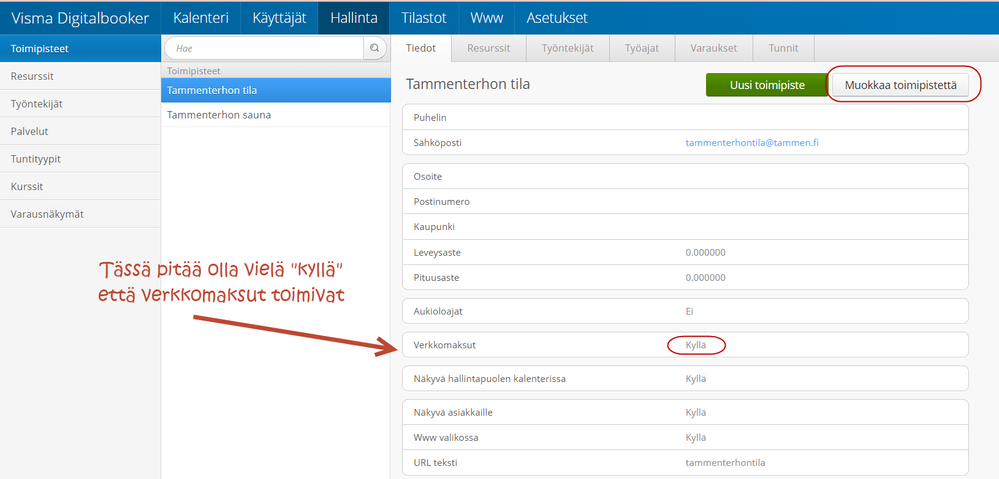This screenshot has height=479, width=999.
Task: Click the Puhelin row label
Action: (x=429, y=117)
